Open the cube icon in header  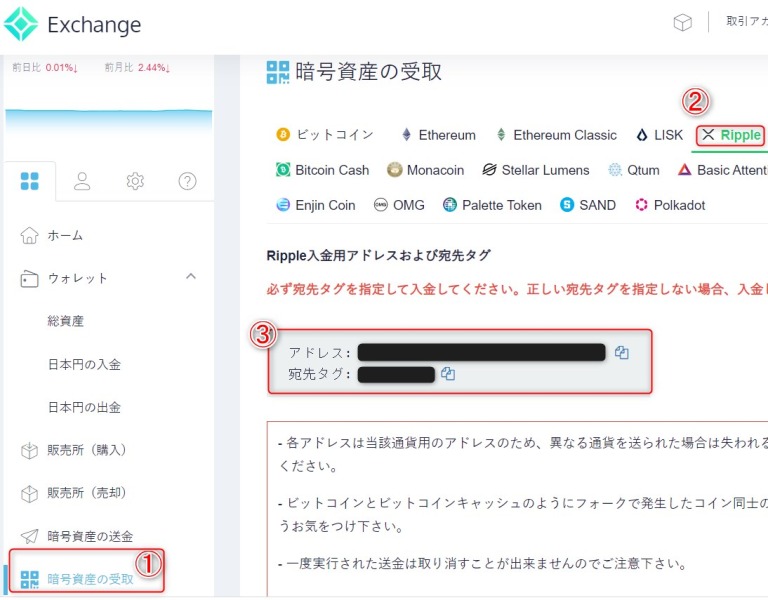(x=682, y=22)
